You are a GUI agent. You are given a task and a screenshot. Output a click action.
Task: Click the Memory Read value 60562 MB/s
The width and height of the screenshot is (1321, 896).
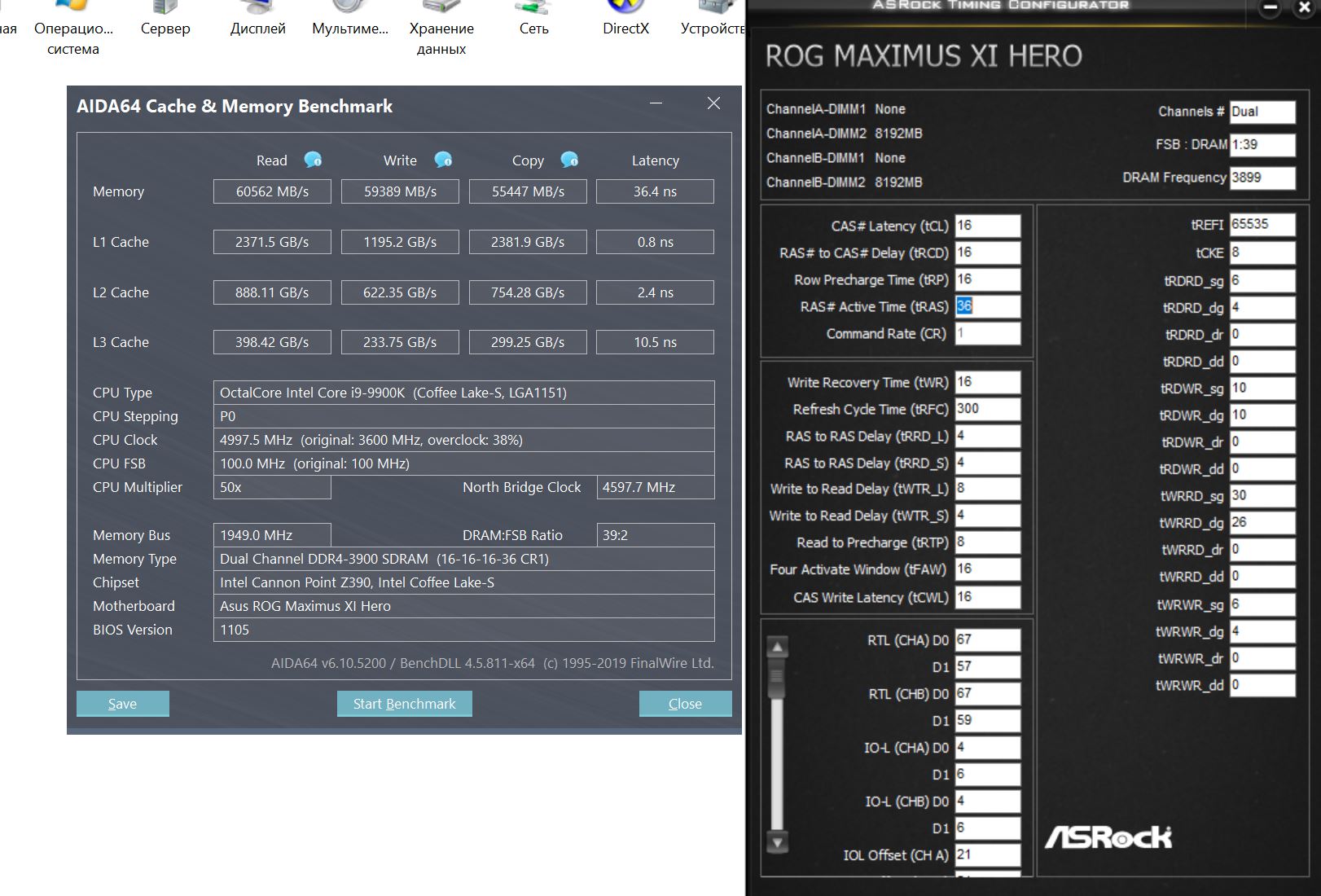pos(272,191)
